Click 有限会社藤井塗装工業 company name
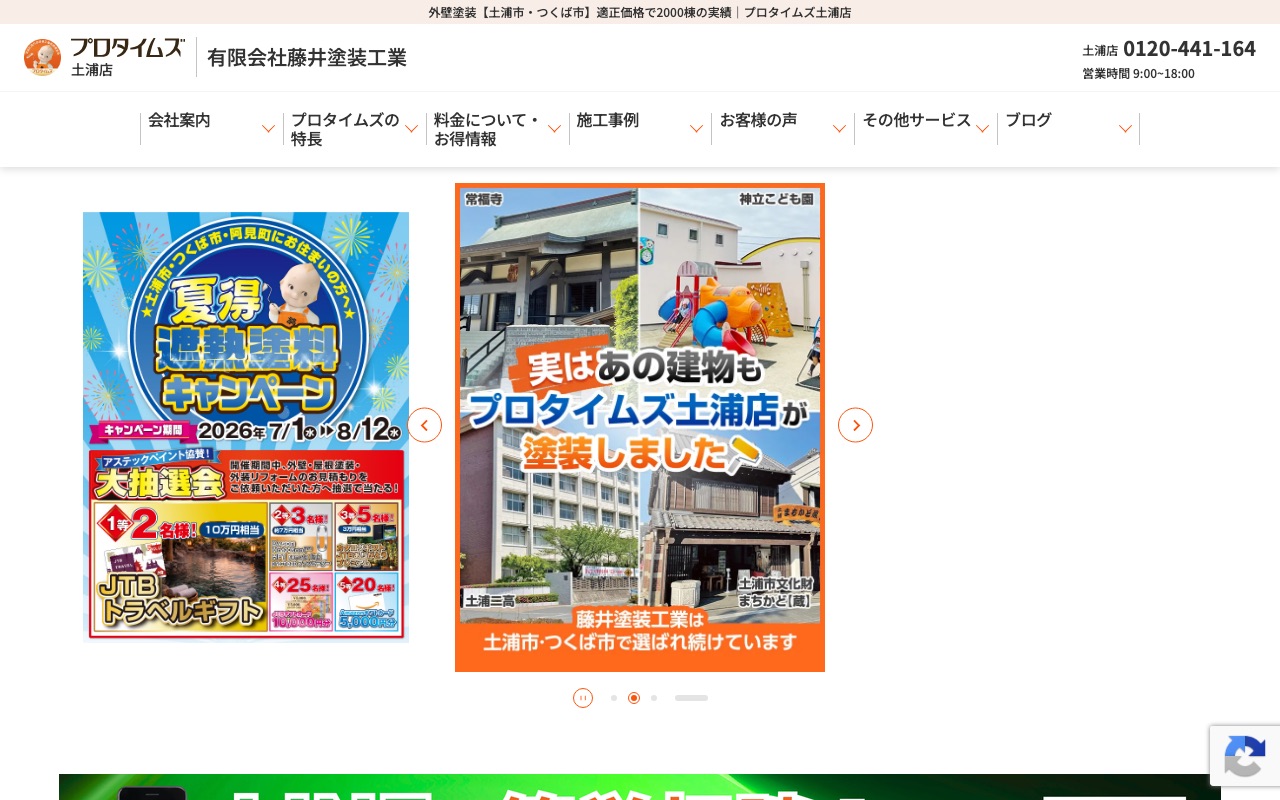The width and height of the screenshot is (1280, 800). [307, 57]
